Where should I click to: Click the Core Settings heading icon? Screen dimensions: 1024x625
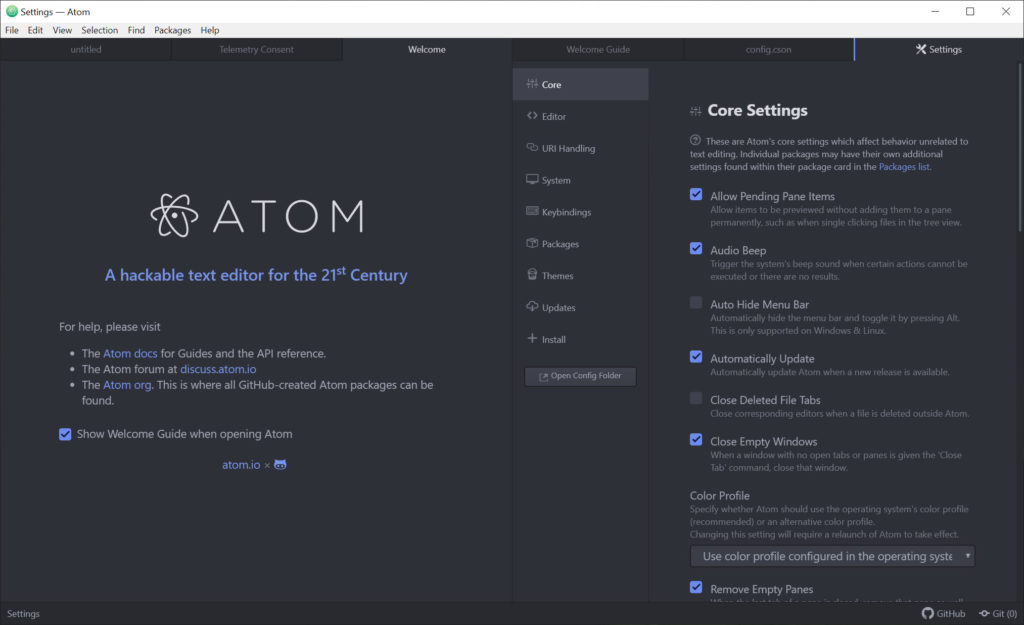(x=696, y=111)
